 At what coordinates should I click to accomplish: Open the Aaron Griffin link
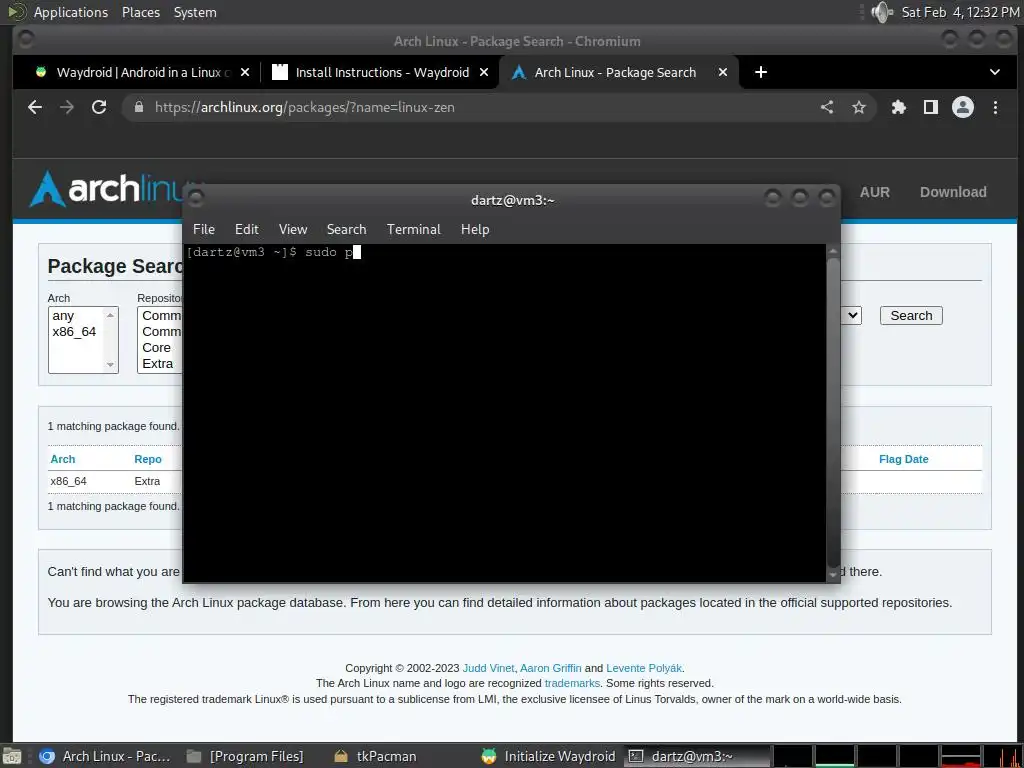tap(551, 668)
